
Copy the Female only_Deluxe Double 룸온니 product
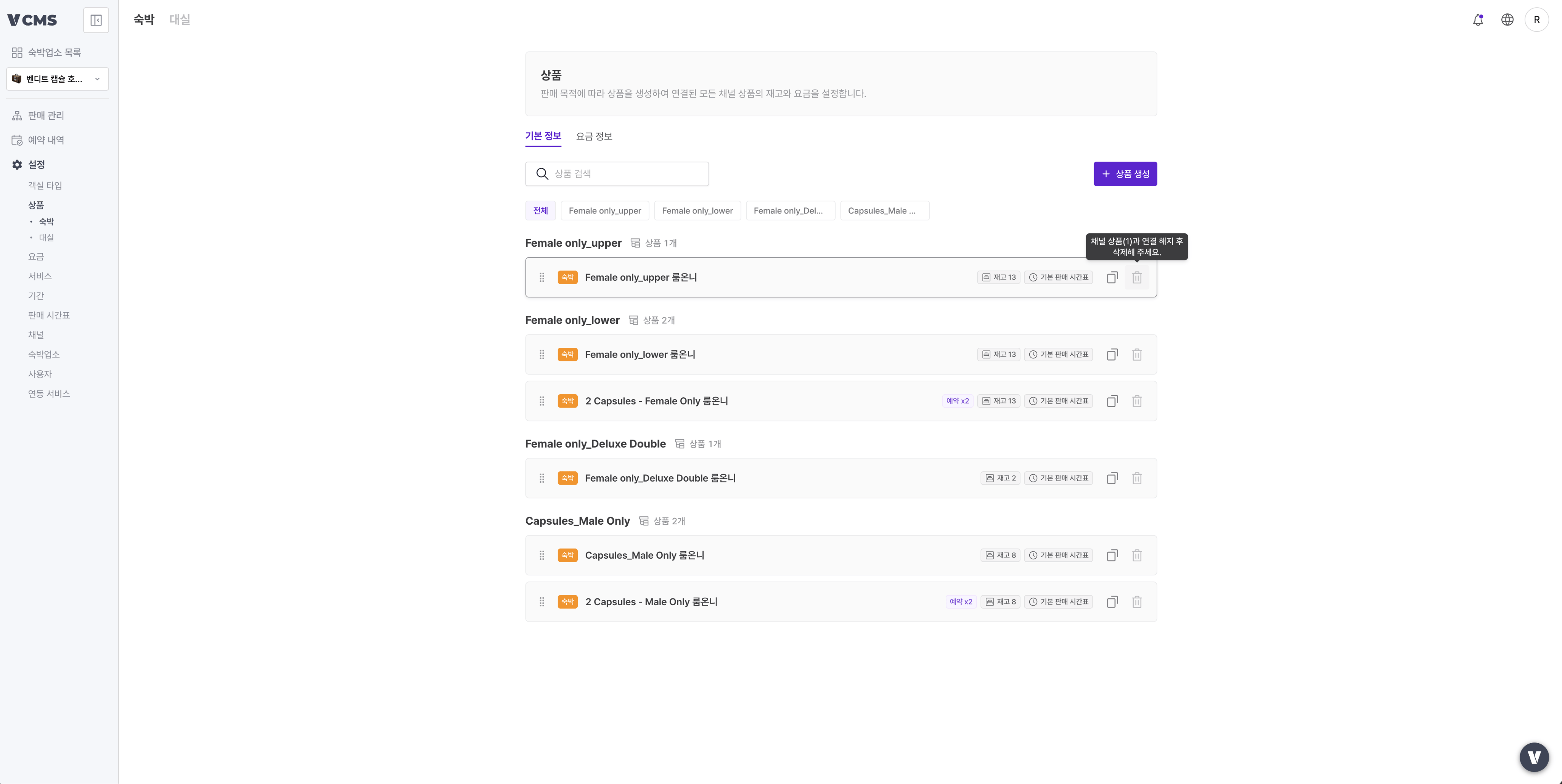coord(1112,479)
